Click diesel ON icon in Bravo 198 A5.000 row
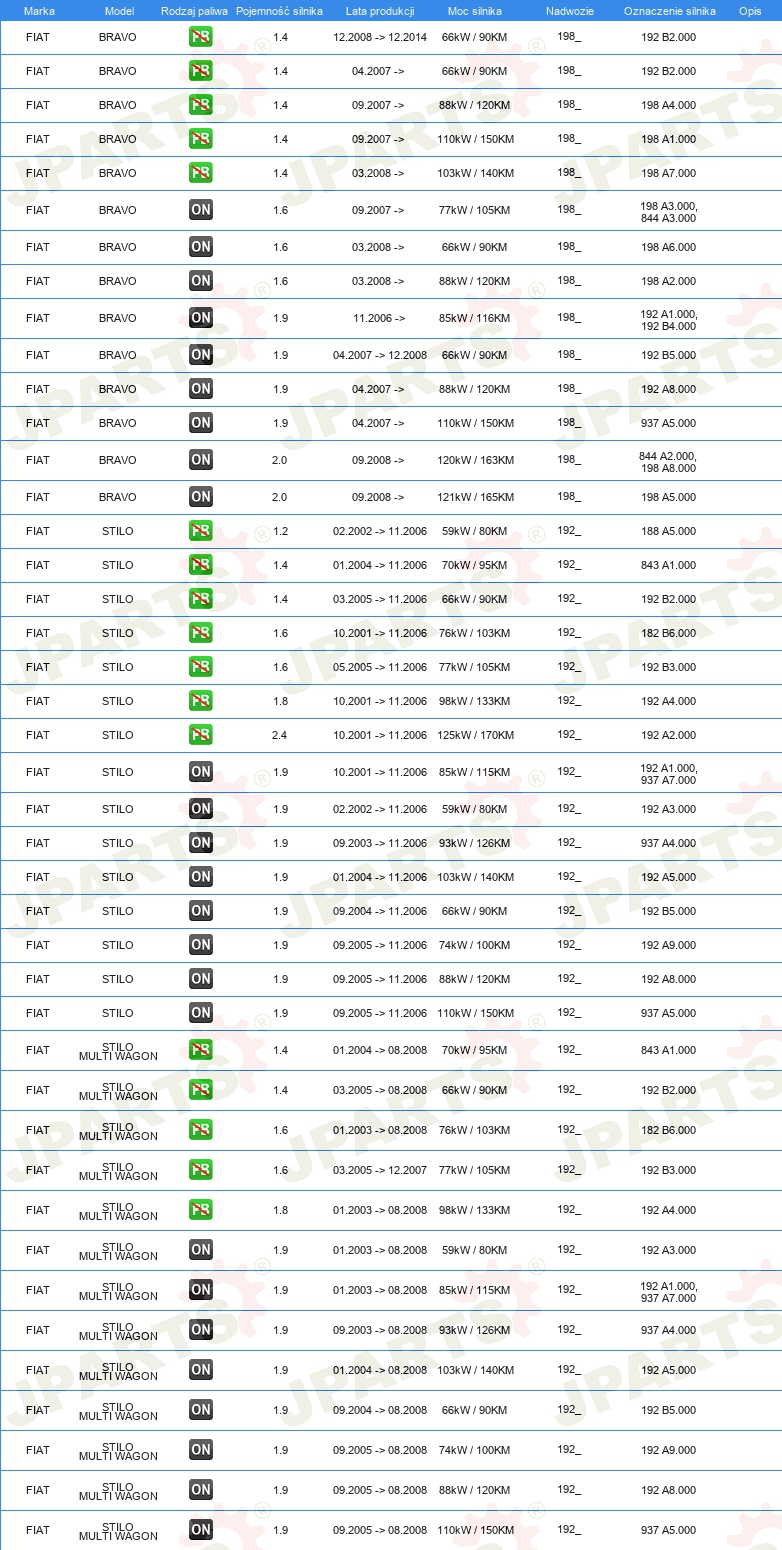782x1550 pixels. click(x=201, y=497)
